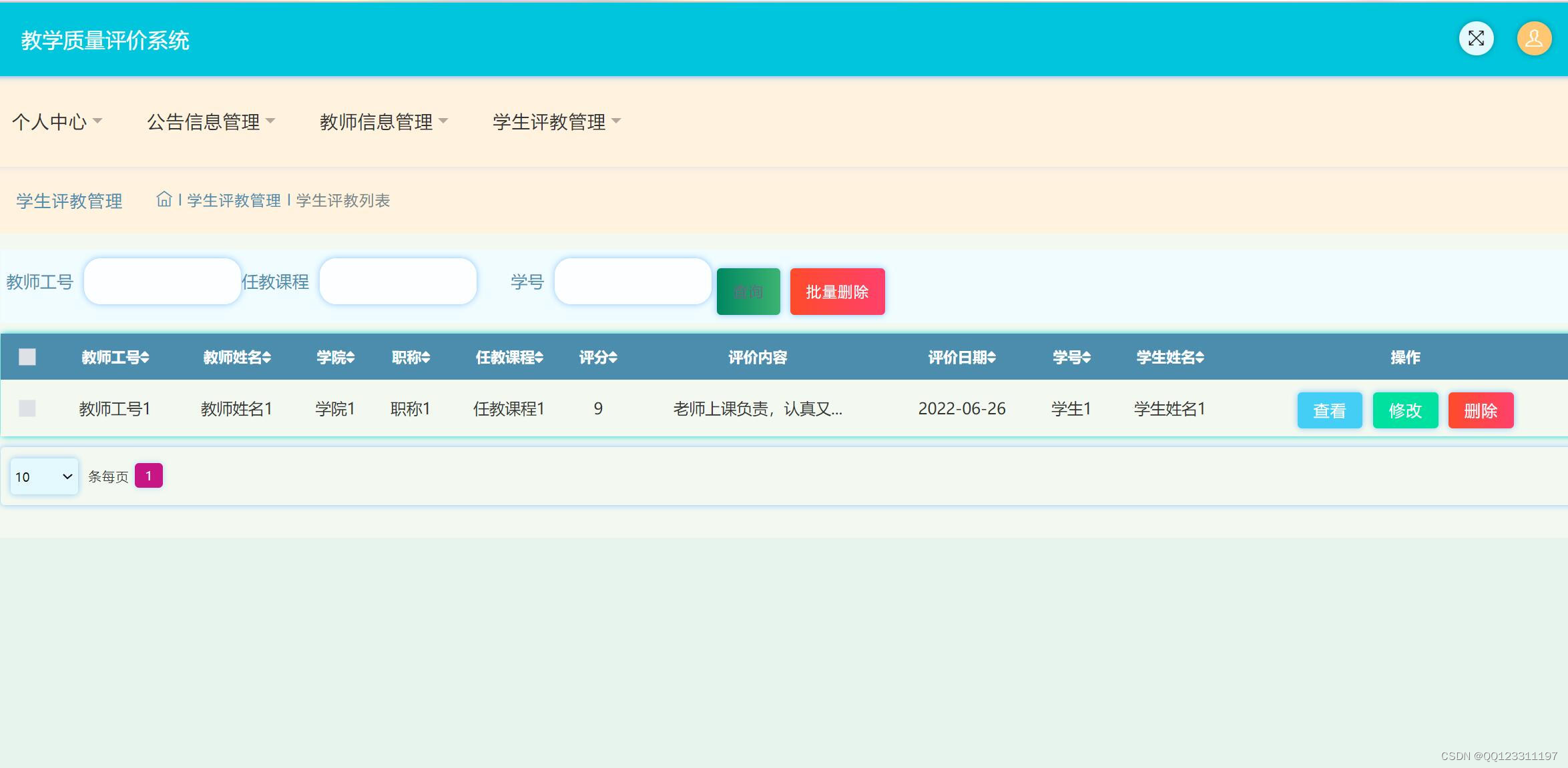Expand the 公告信息管理 dropdown menu

point(211,121)
